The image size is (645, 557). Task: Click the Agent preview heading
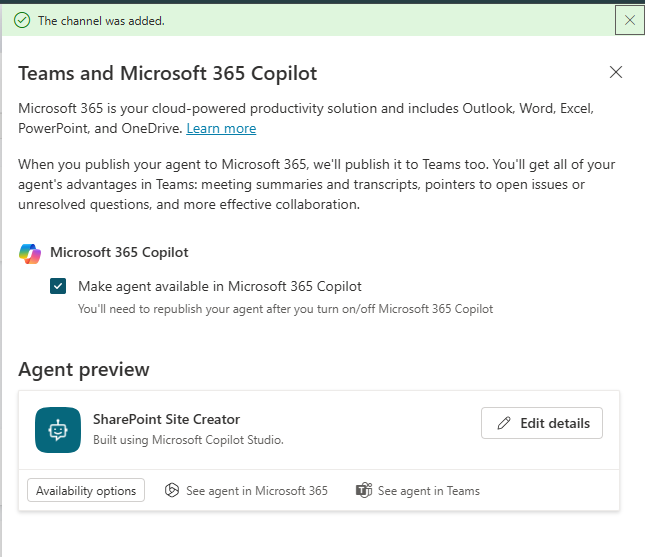pos(84,370)
